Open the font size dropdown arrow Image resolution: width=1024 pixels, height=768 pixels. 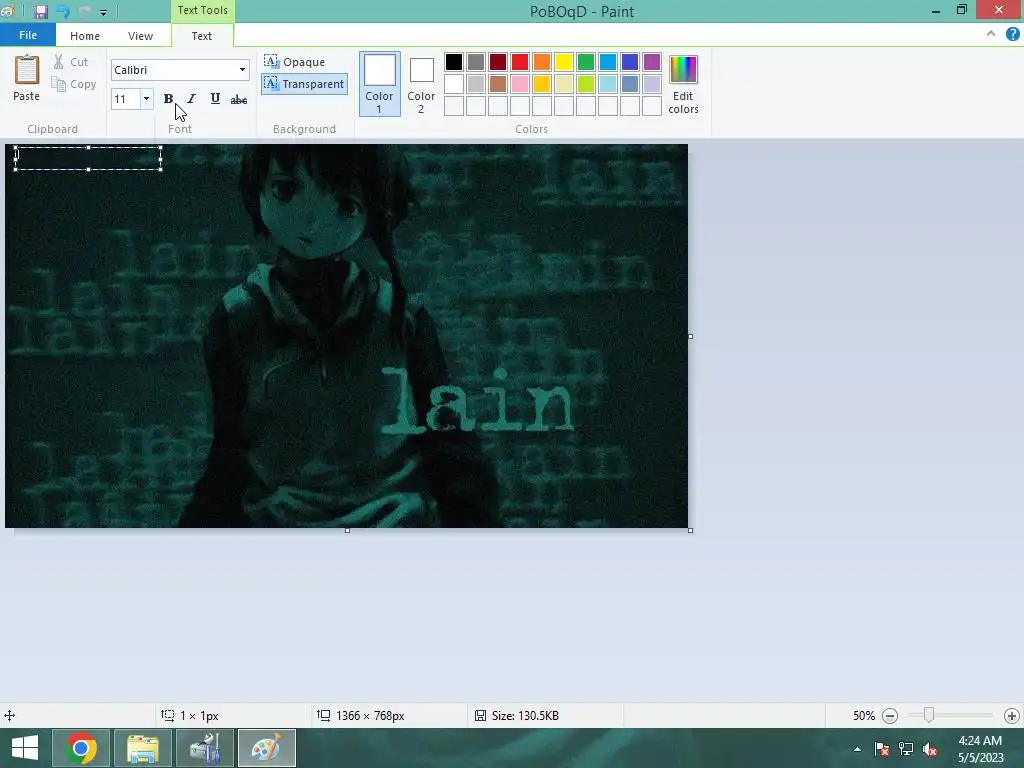tap(146, 99)
